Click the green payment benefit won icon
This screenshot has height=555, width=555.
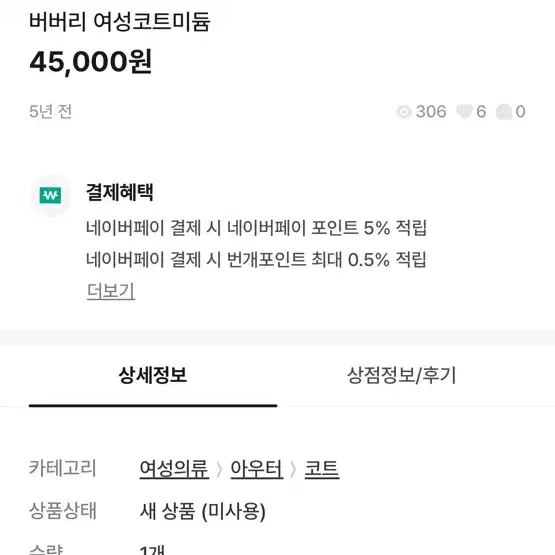point(50,195)
